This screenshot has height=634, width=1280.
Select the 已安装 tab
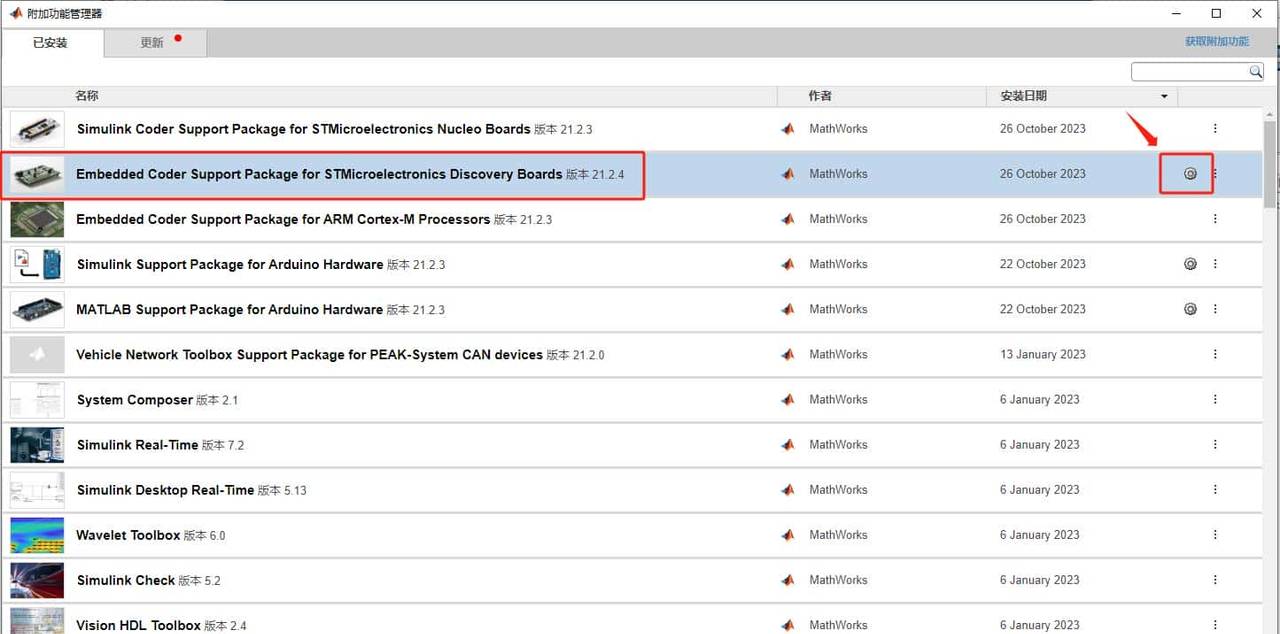(x=50, y=43)
